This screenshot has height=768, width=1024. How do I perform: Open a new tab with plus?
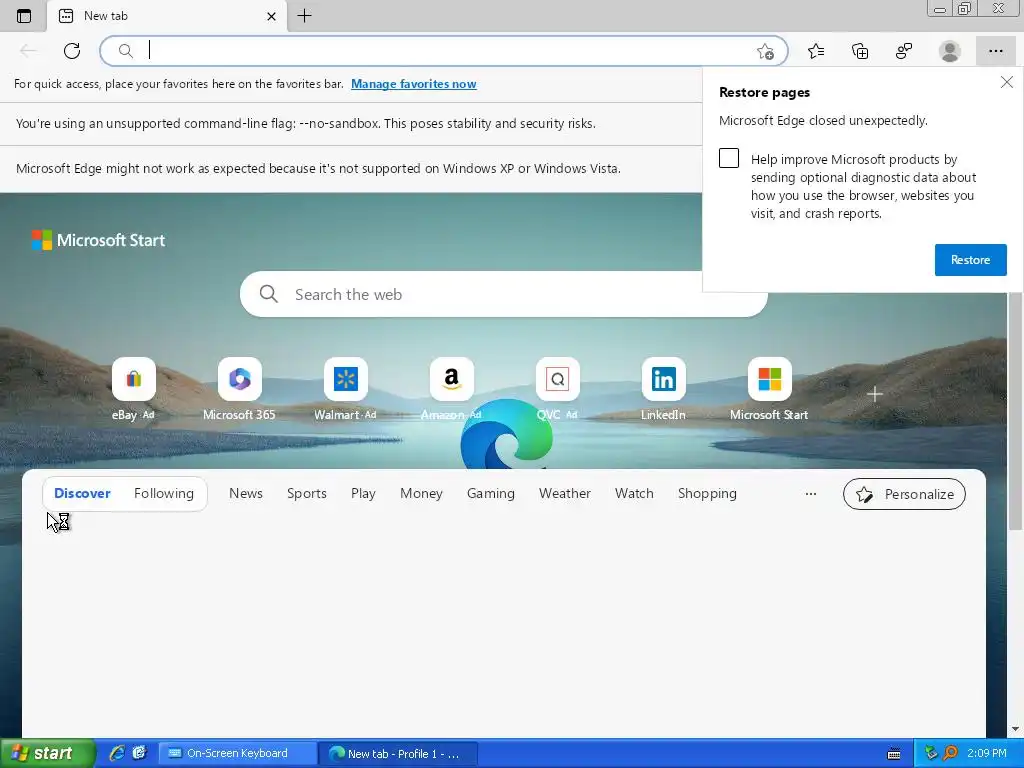[304, 16]
